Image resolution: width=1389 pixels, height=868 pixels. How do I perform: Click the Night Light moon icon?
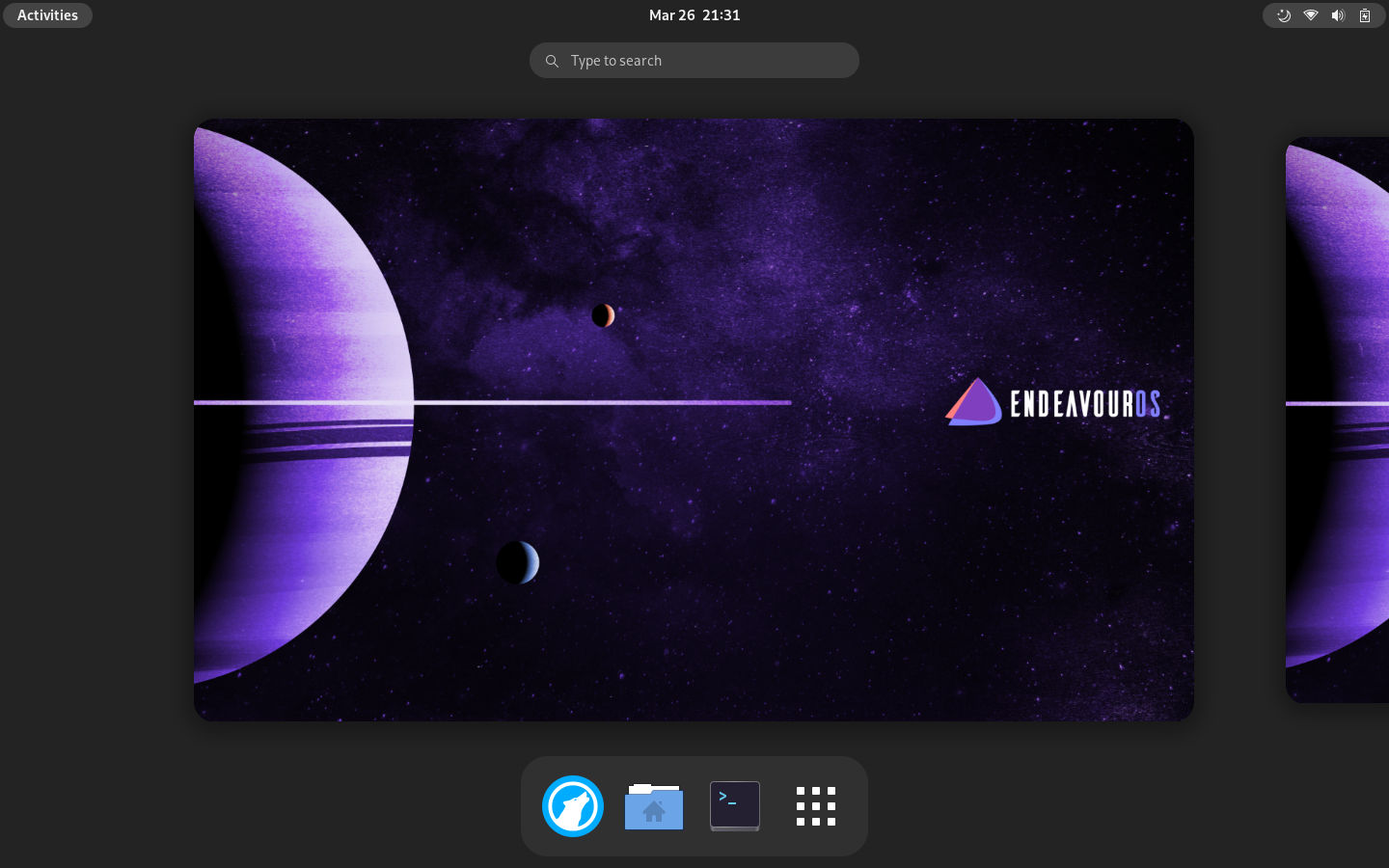click(x=1284, y=15)
